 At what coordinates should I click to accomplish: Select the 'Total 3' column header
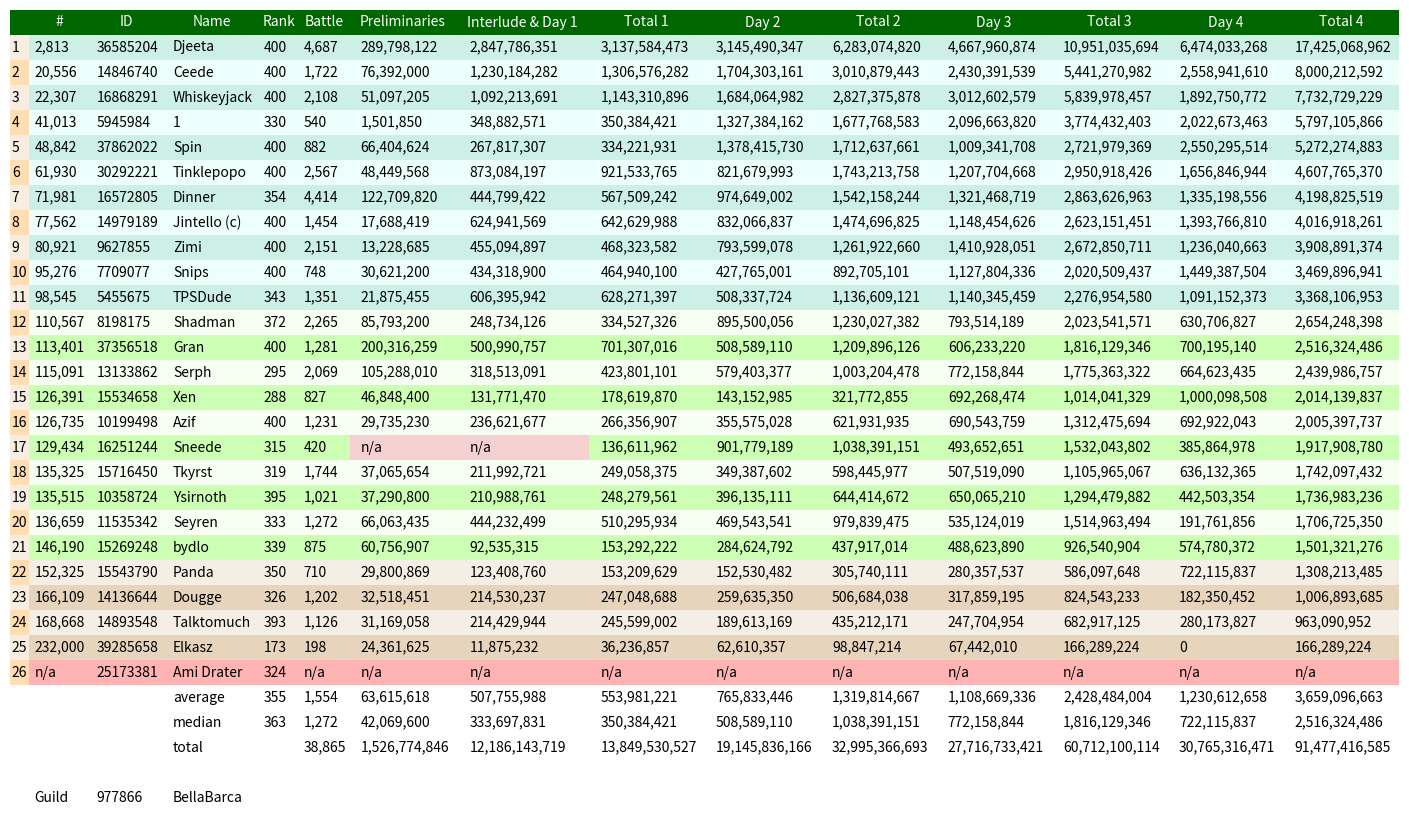(x=1109, y=21)
